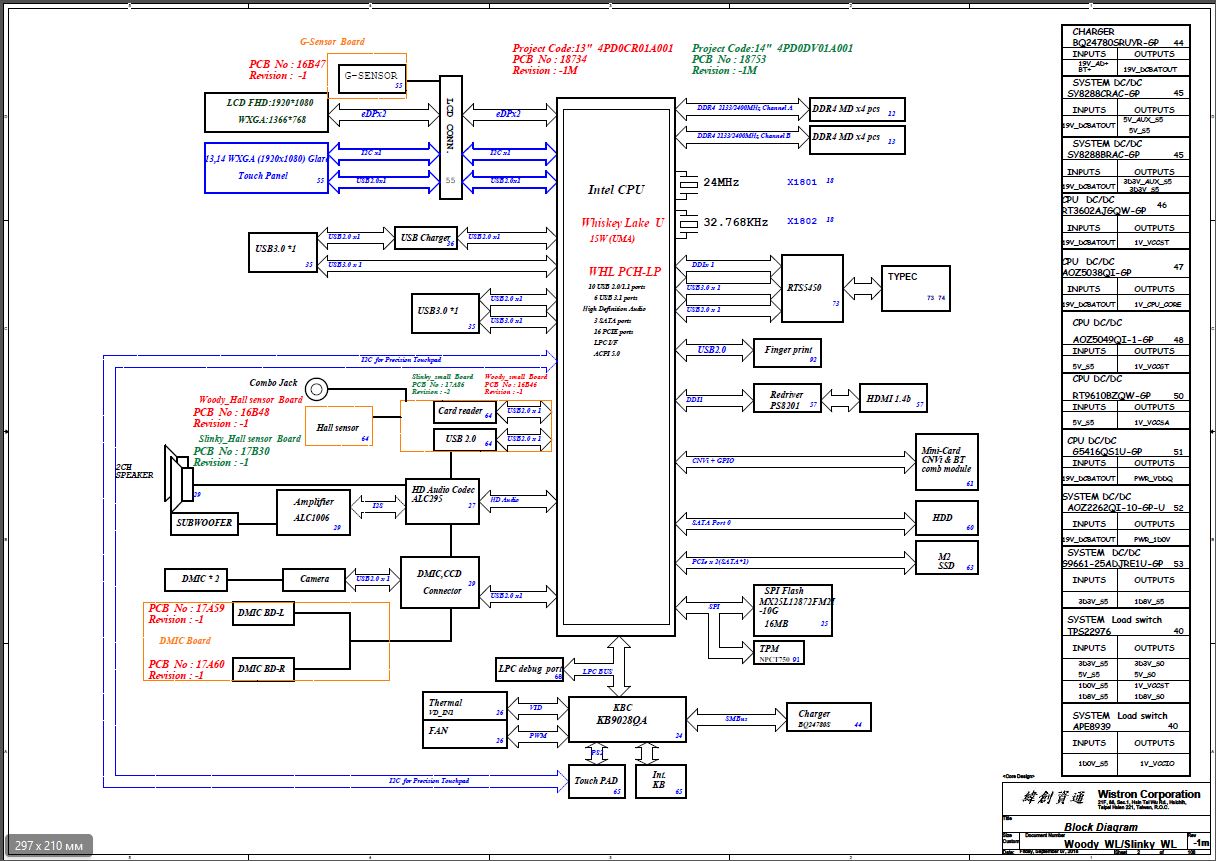The image size is (1216, 861).
Task: Click the 297 x 210 mm page size label
Action: 49,846
